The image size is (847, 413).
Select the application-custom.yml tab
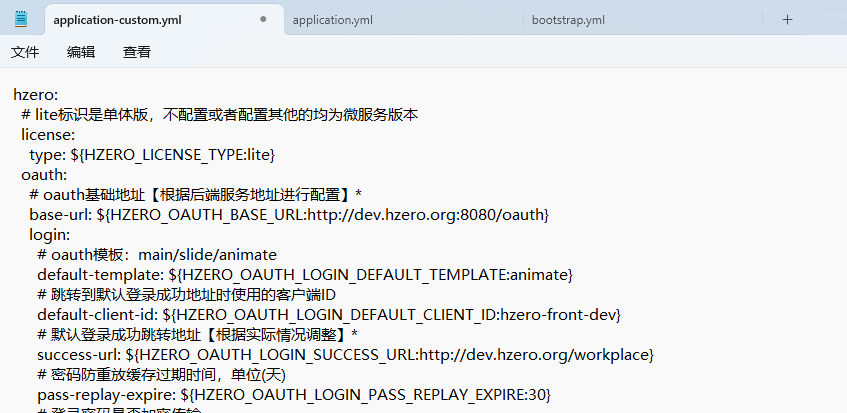tap(131, 19)
